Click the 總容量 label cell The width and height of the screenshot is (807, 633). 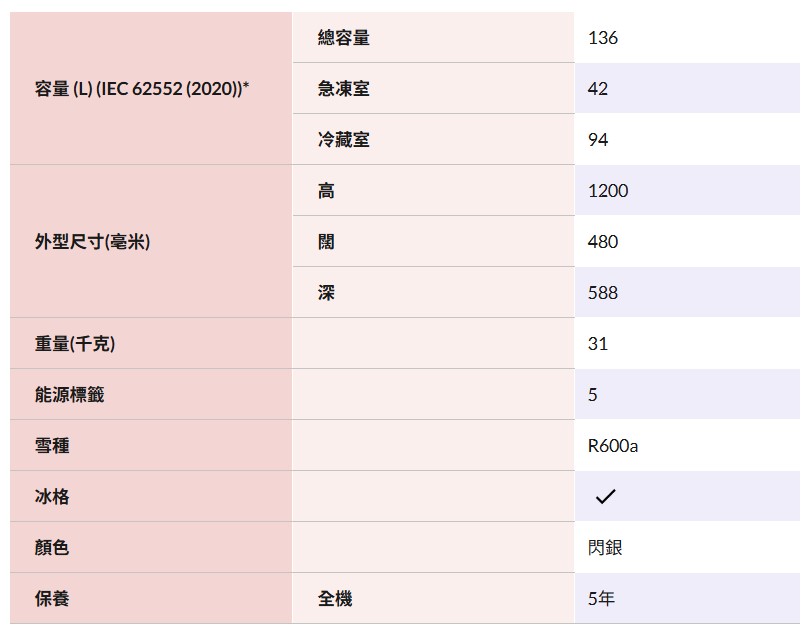tap(433, 38)
